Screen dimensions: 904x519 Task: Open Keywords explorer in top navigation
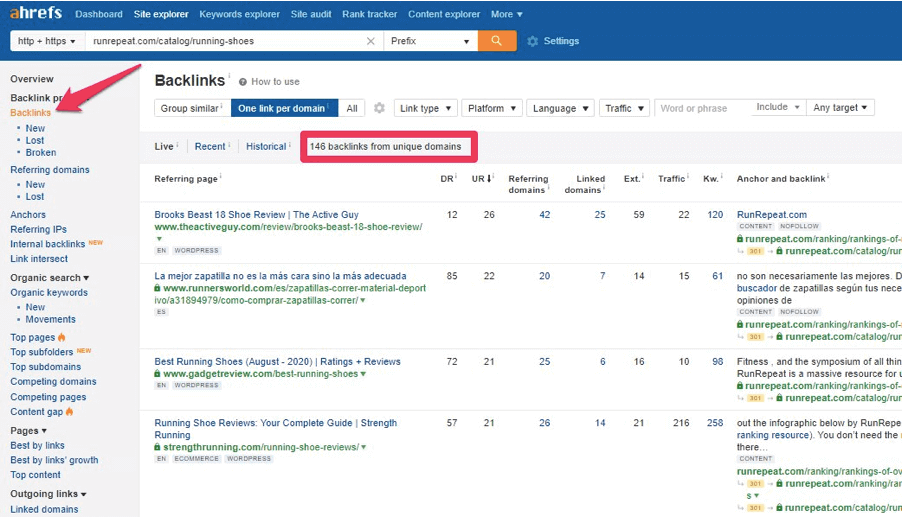(239, 14)
